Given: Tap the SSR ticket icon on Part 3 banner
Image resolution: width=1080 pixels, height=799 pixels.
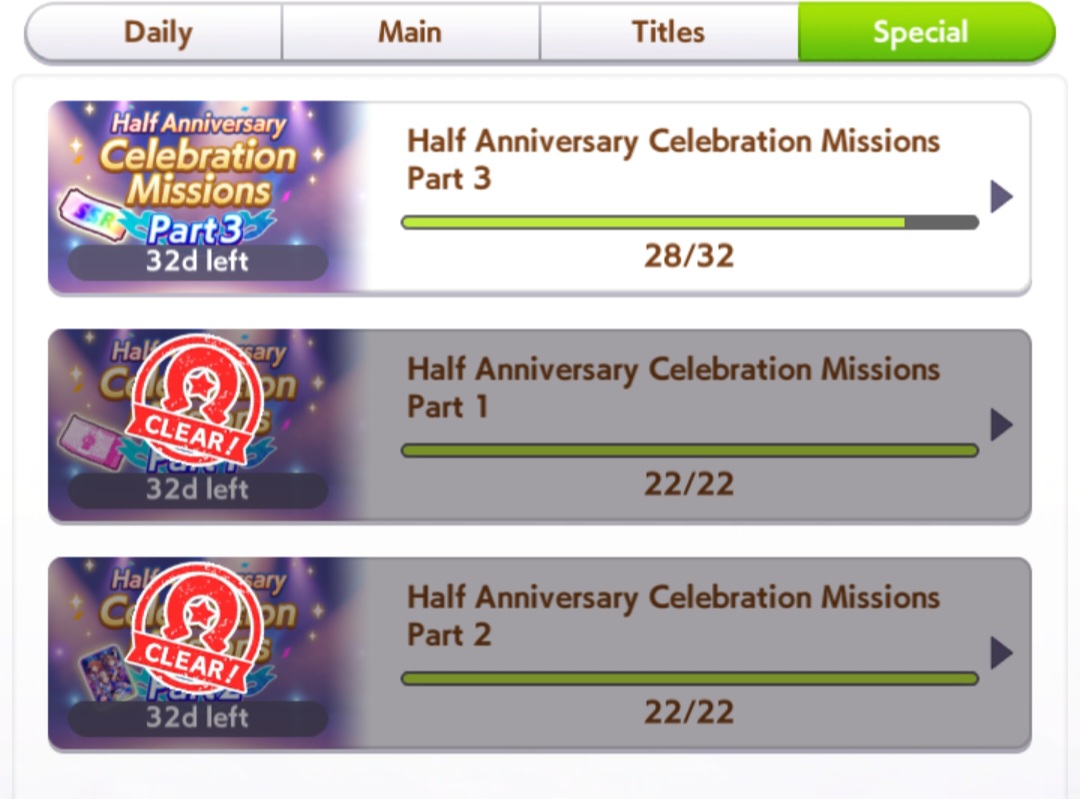Looking at the screenshot, I should click(x=91, y=216).
